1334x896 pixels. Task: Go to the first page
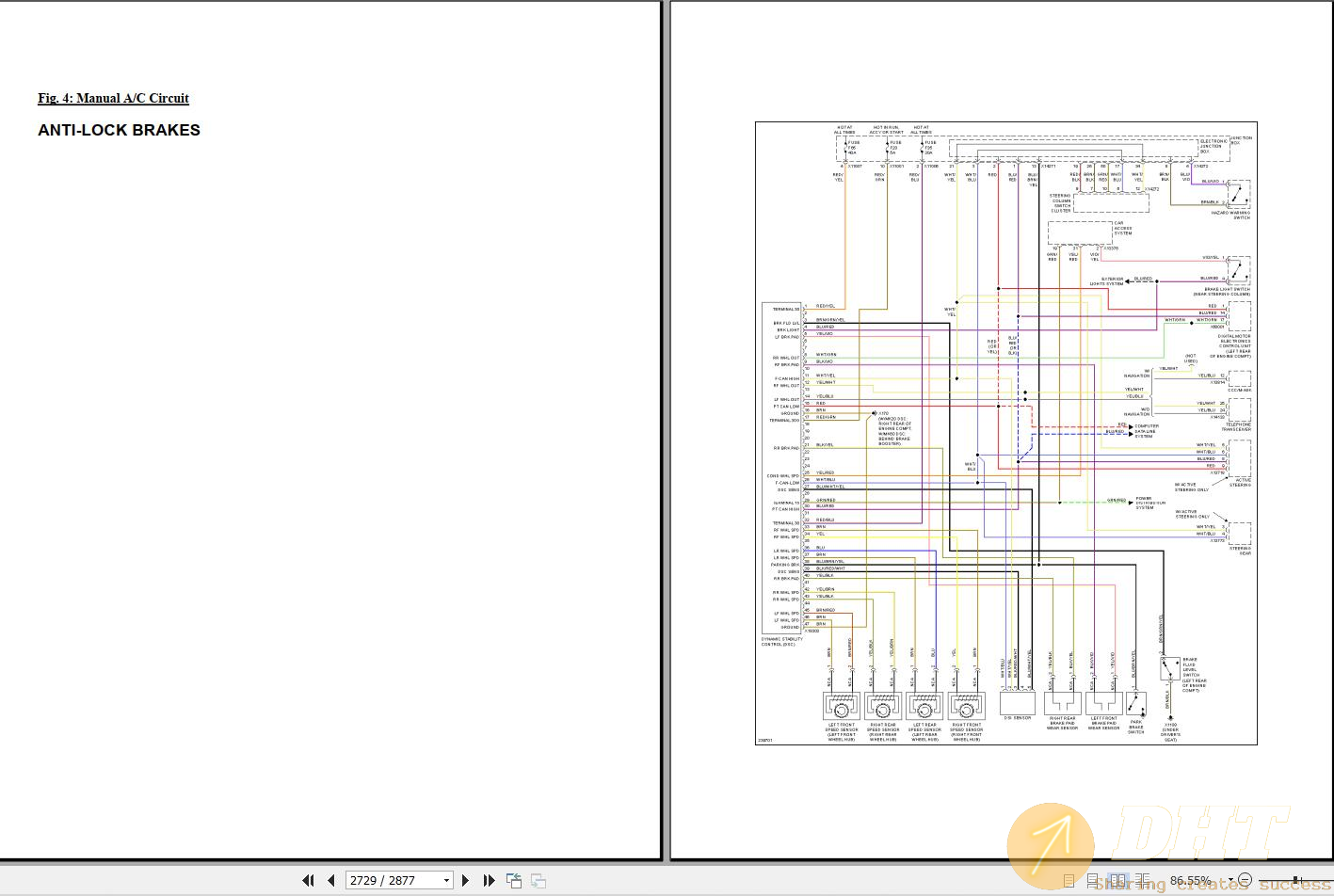308,881
